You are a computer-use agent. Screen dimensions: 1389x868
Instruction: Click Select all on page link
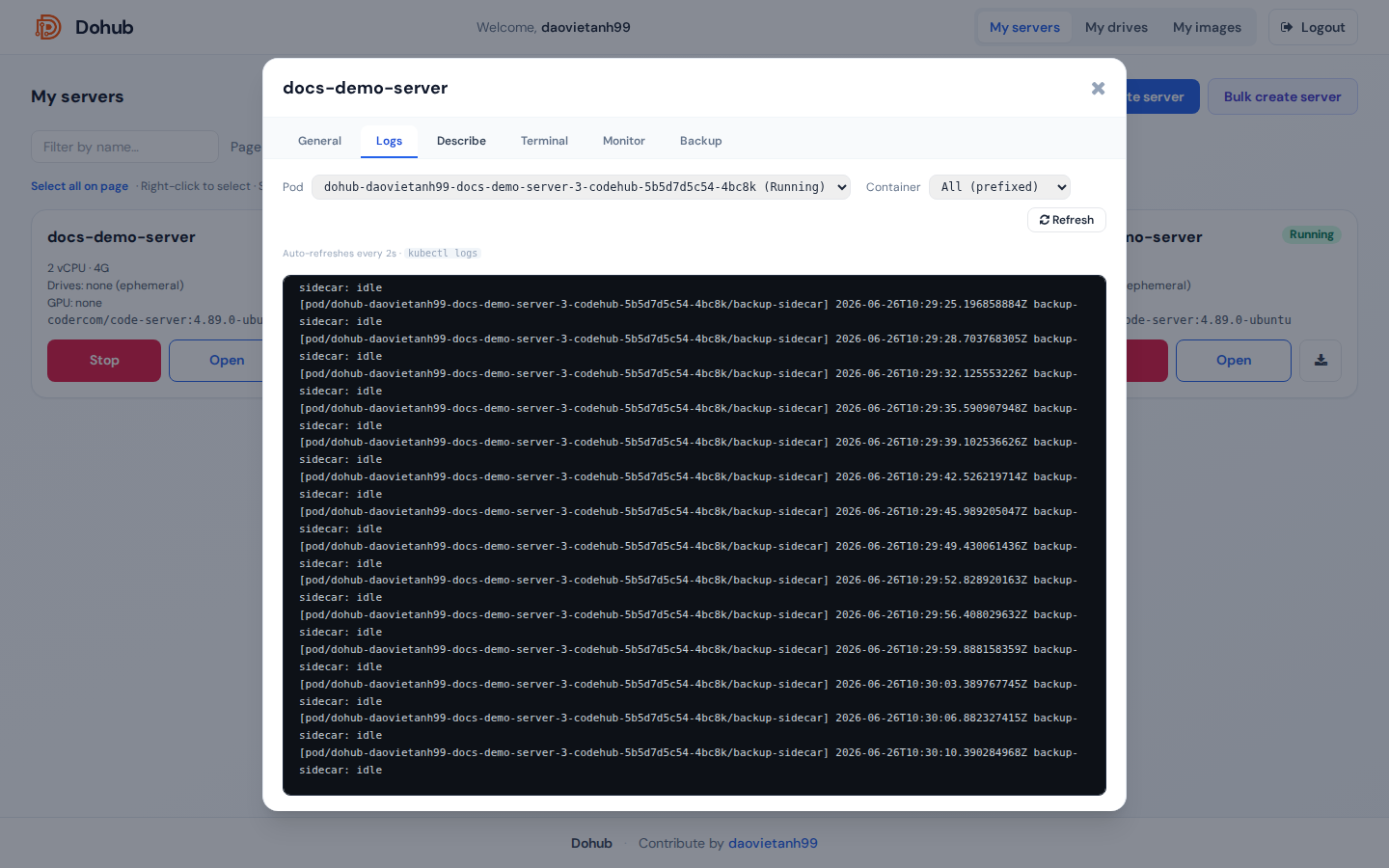point(79,186)
